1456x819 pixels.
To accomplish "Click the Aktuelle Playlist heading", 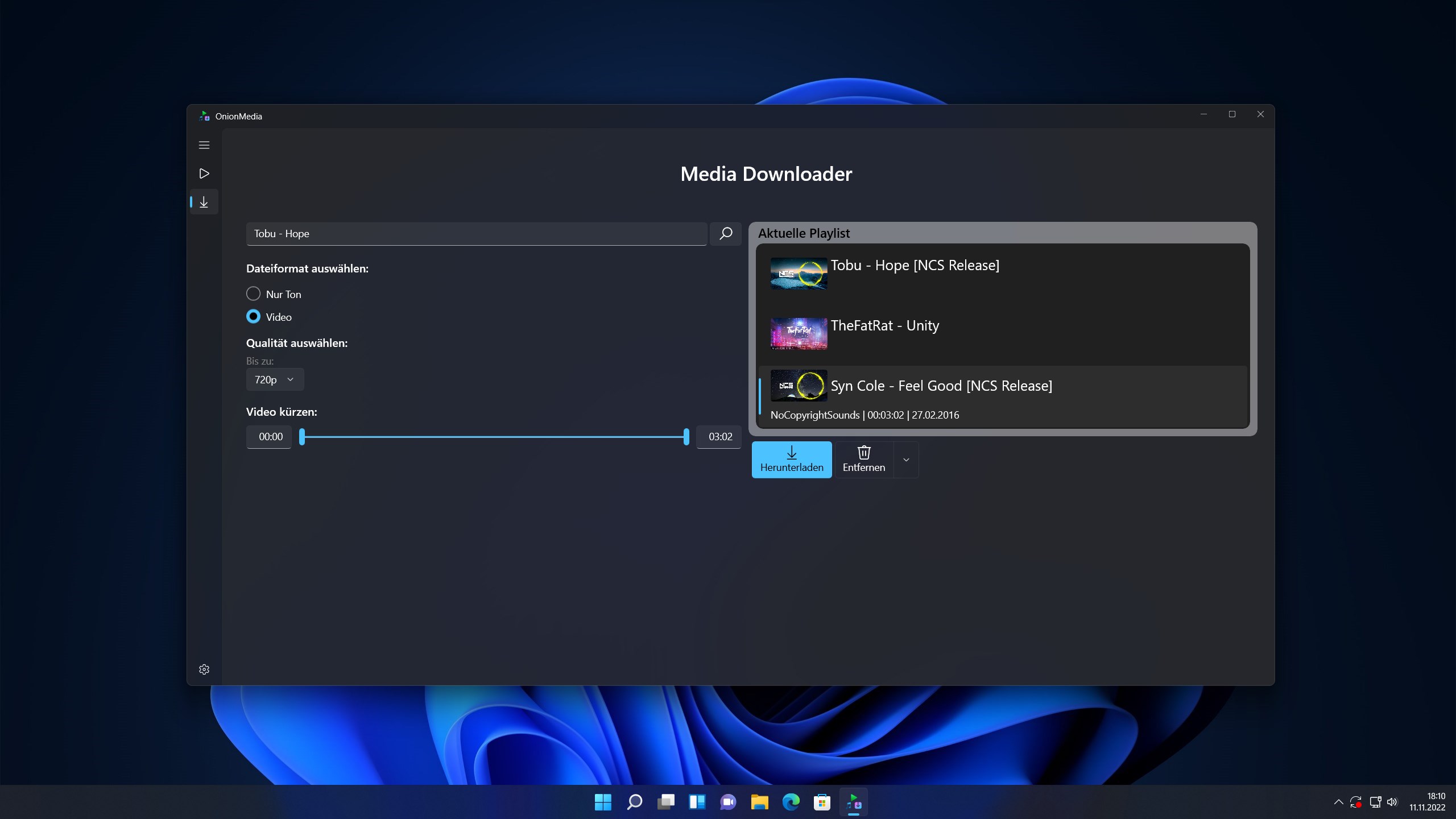I will coord(804,233).
